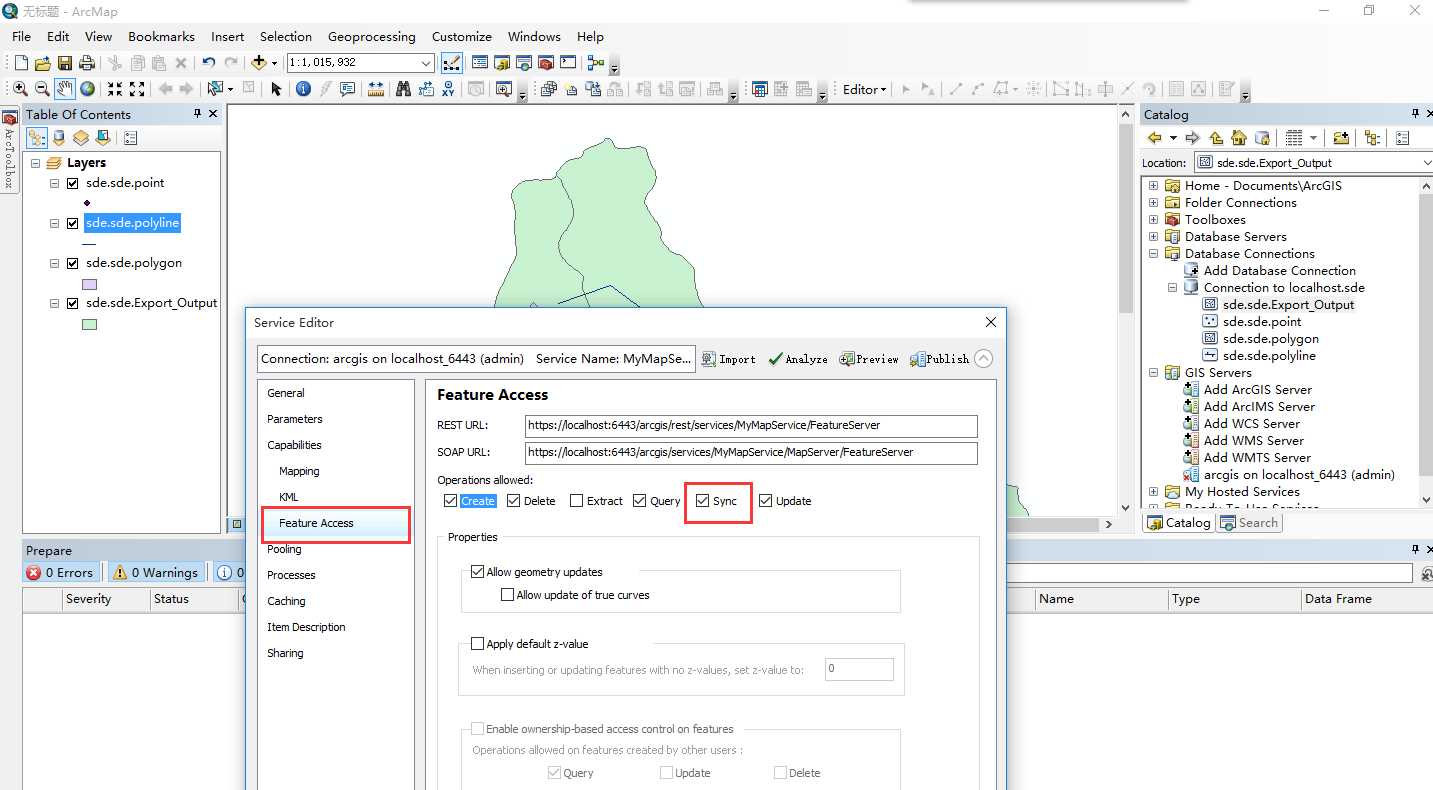
Task: Collapse the Layers group in contents
Action: click(x=35, y=163)
